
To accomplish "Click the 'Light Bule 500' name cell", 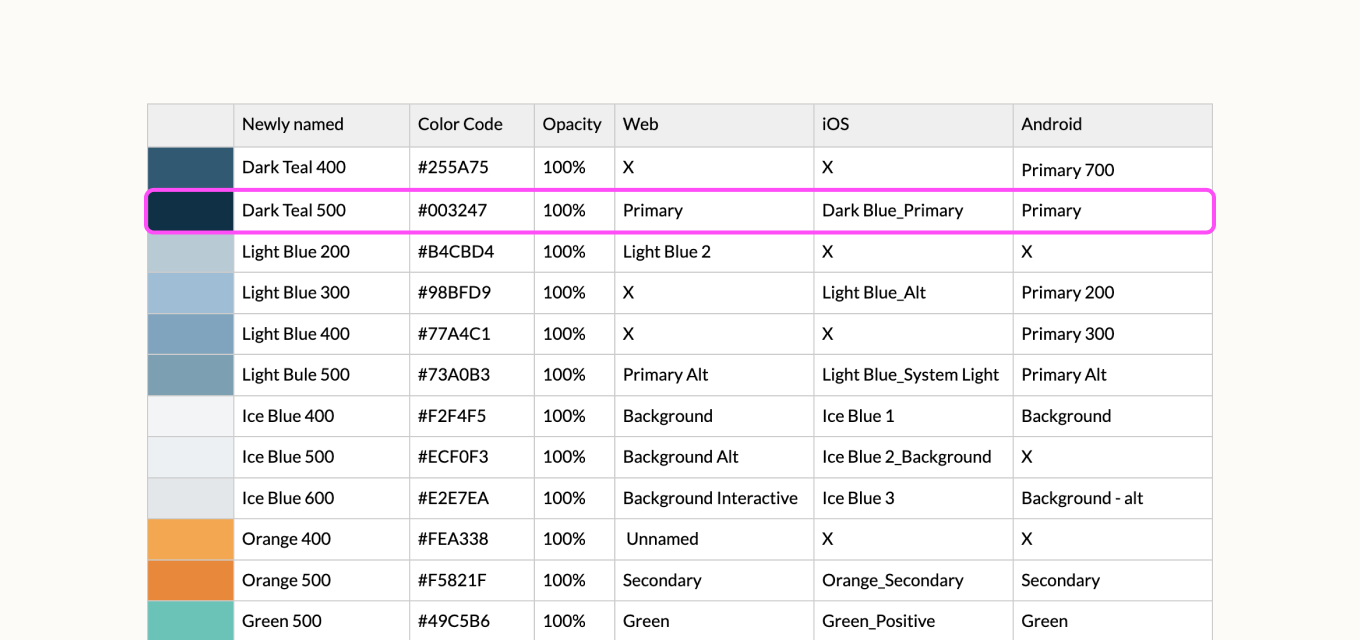I will coord(296,375).
